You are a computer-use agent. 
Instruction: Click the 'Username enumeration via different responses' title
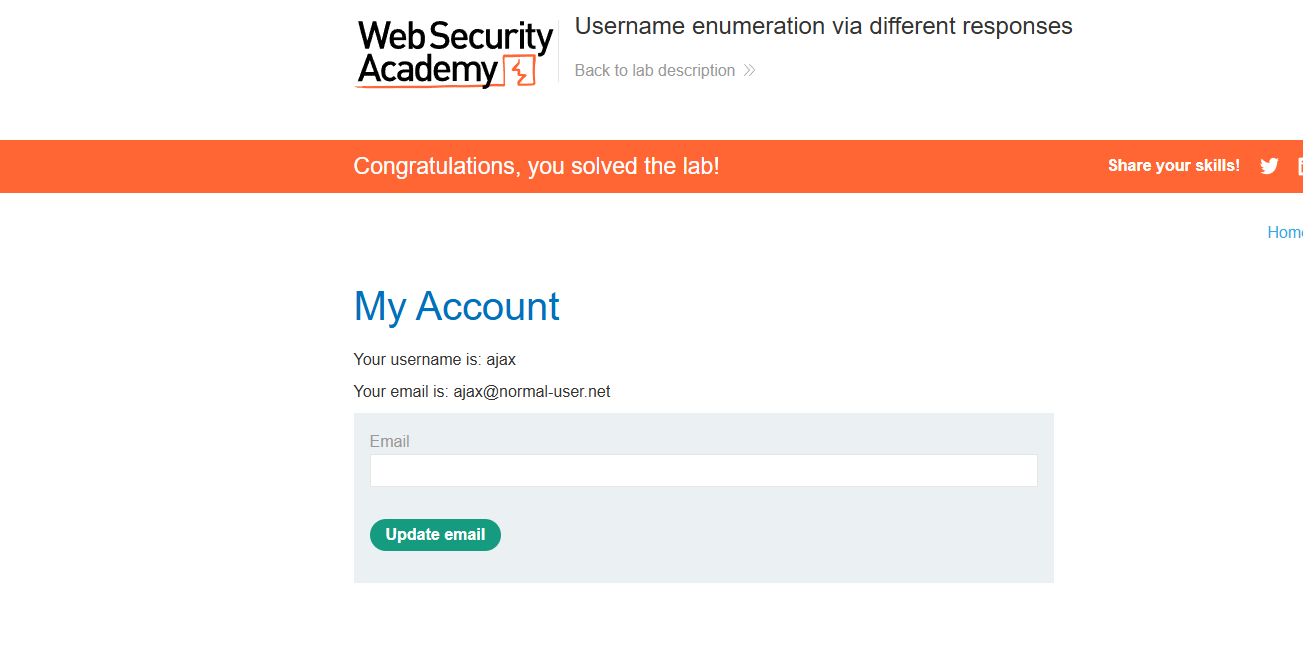point(823,26)
